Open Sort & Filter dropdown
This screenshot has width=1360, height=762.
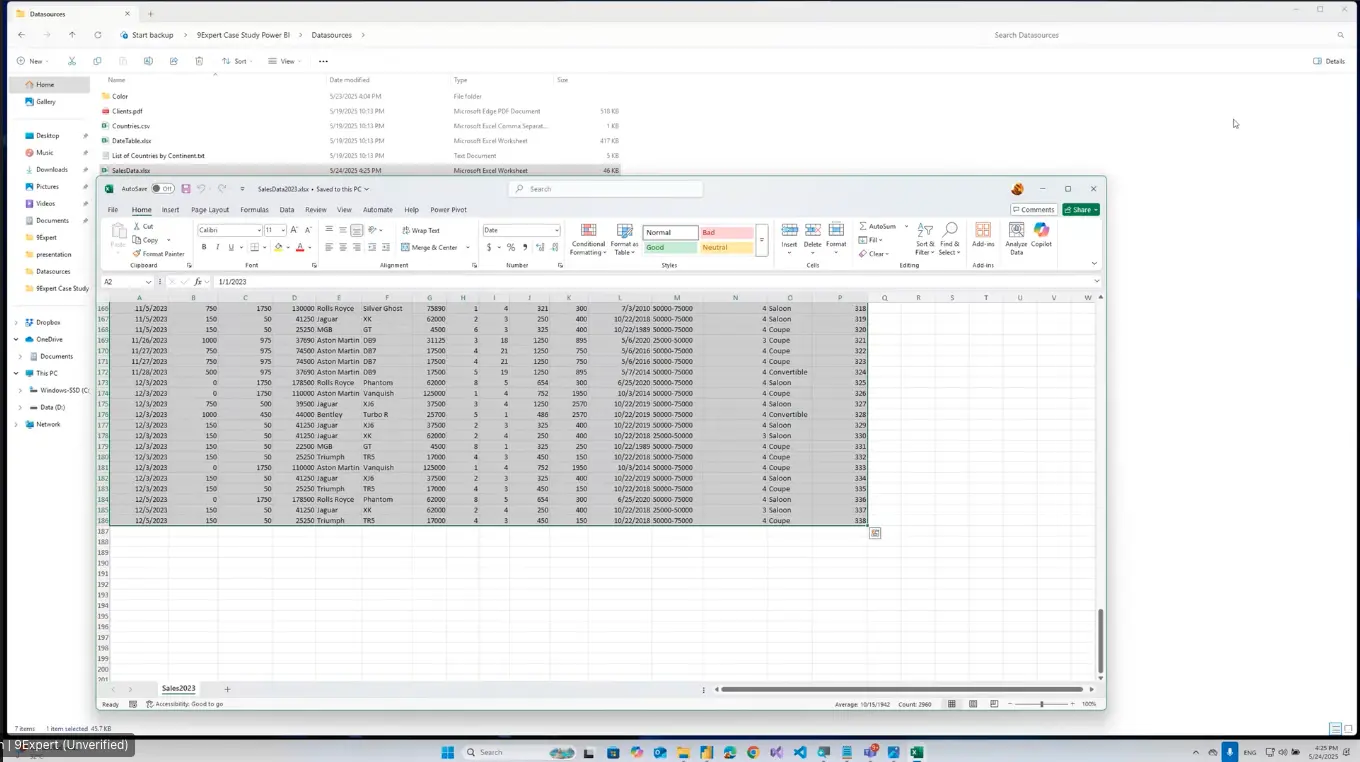[x=925, y=240]
